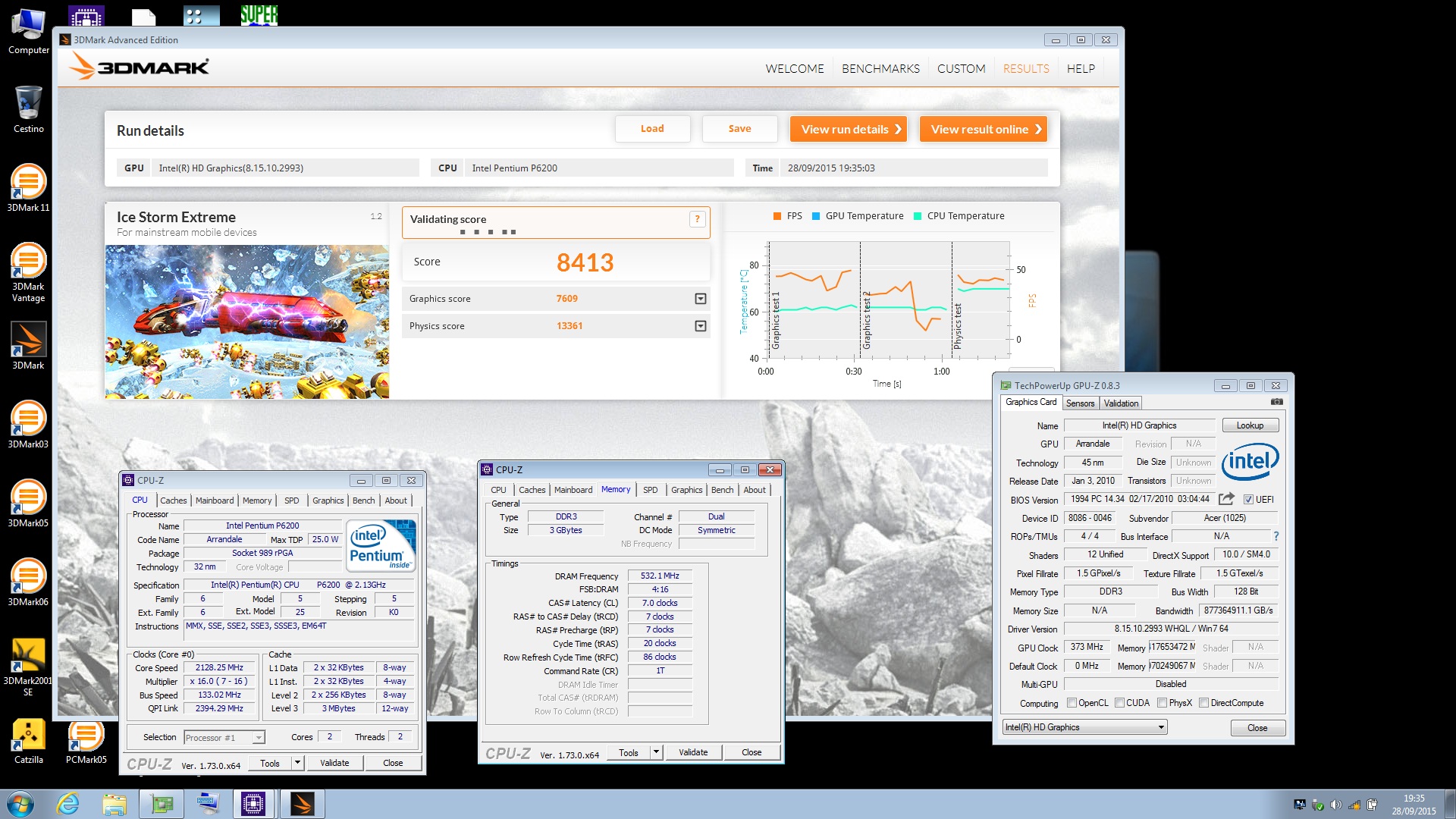Open Tools dropdown arrow in CPU-Z Memory window
Screen dimensions: 1456x819
(x=656, y=752)
